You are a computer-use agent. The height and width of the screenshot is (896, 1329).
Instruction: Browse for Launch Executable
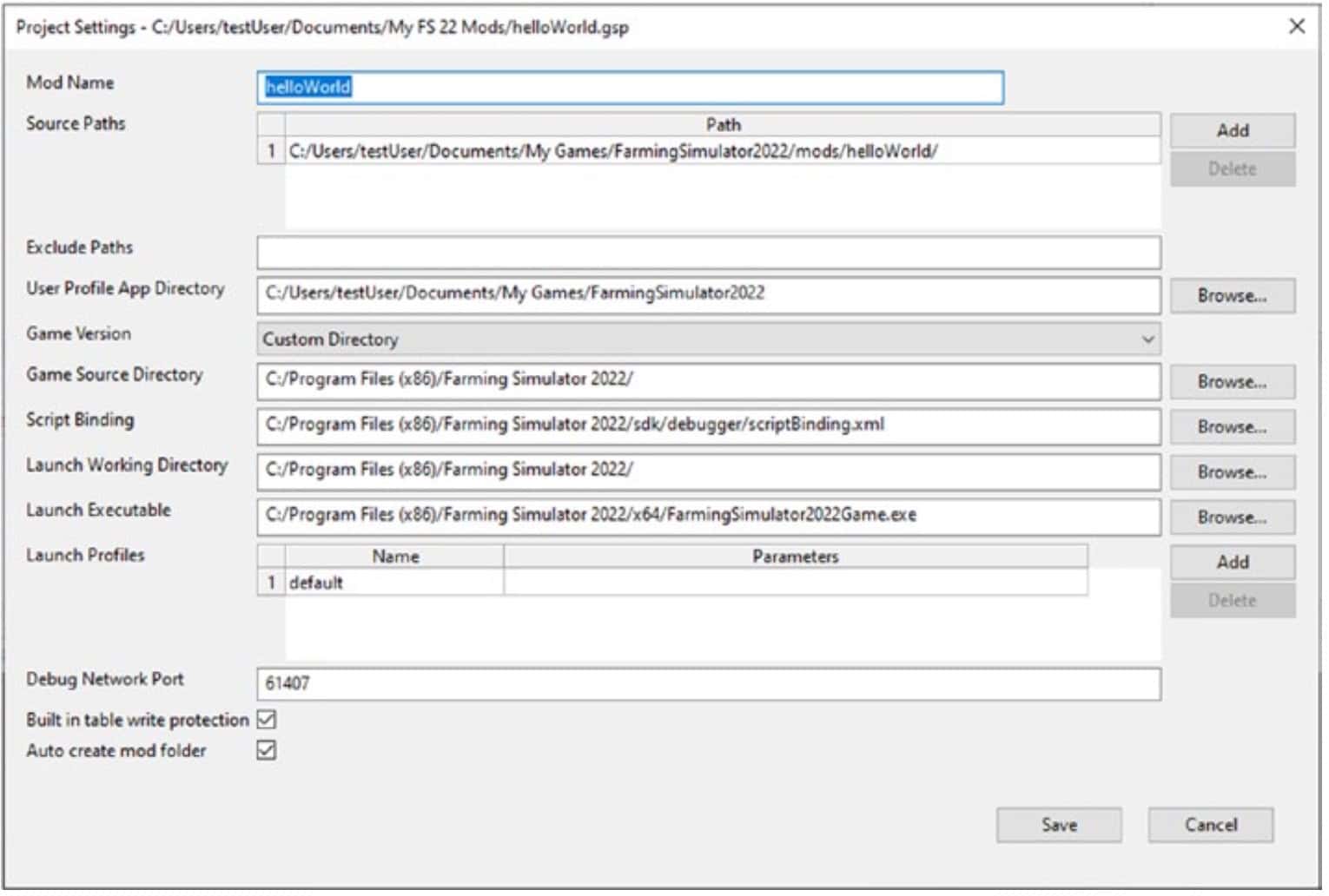tap(1232, 517)
